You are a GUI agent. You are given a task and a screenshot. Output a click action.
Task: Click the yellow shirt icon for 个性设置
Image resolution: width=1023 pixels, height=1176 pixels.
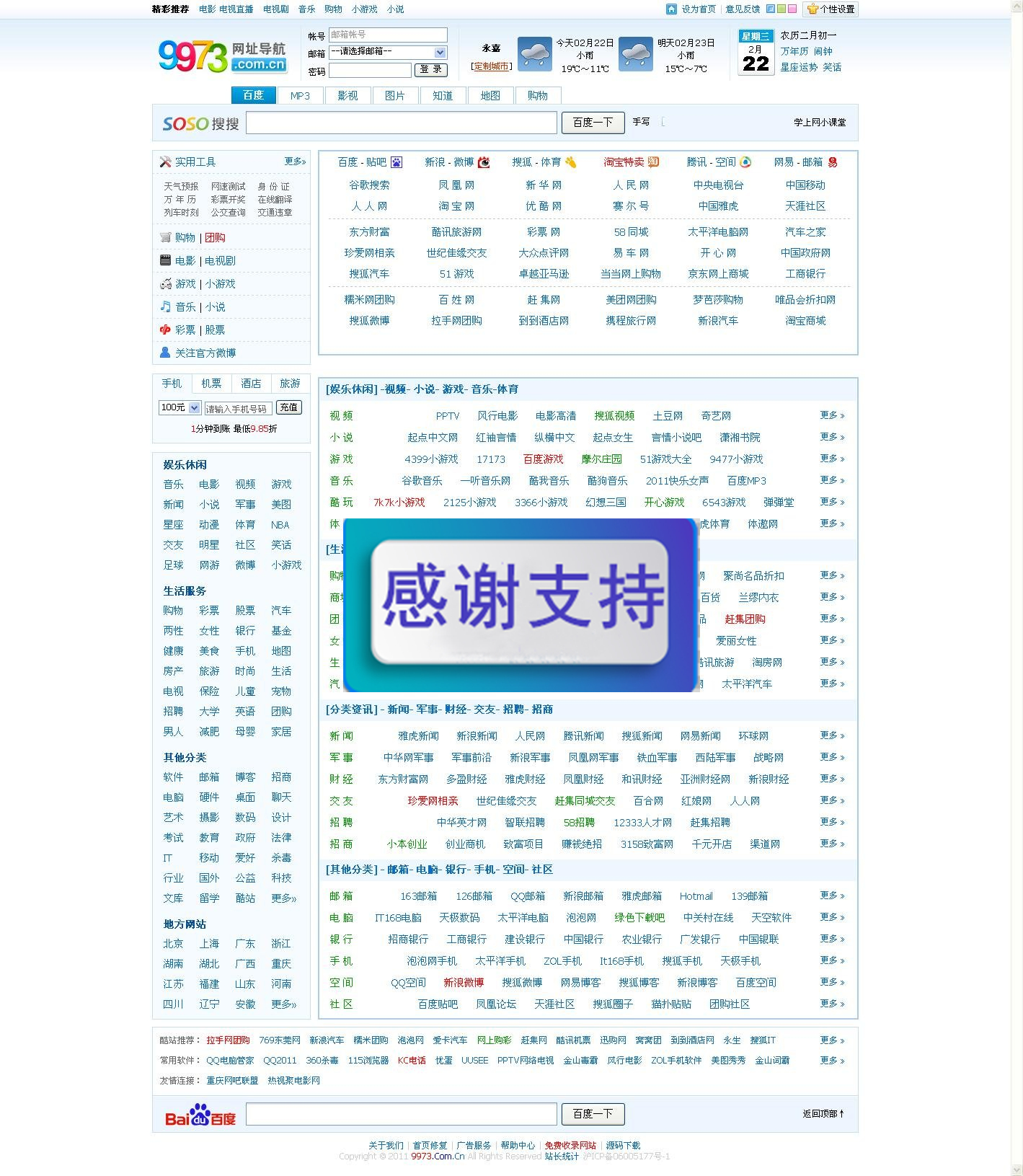[x=812, y=9]
